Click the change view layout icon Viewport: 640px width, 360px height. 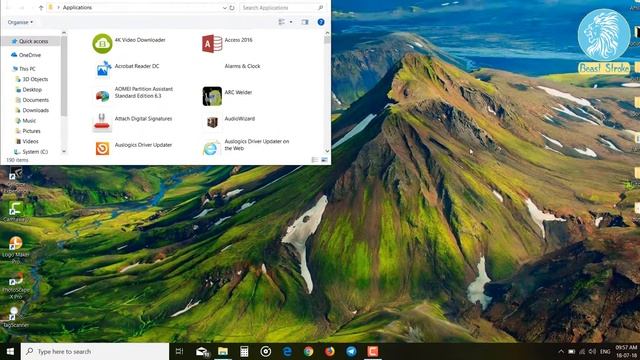point(282,22)
